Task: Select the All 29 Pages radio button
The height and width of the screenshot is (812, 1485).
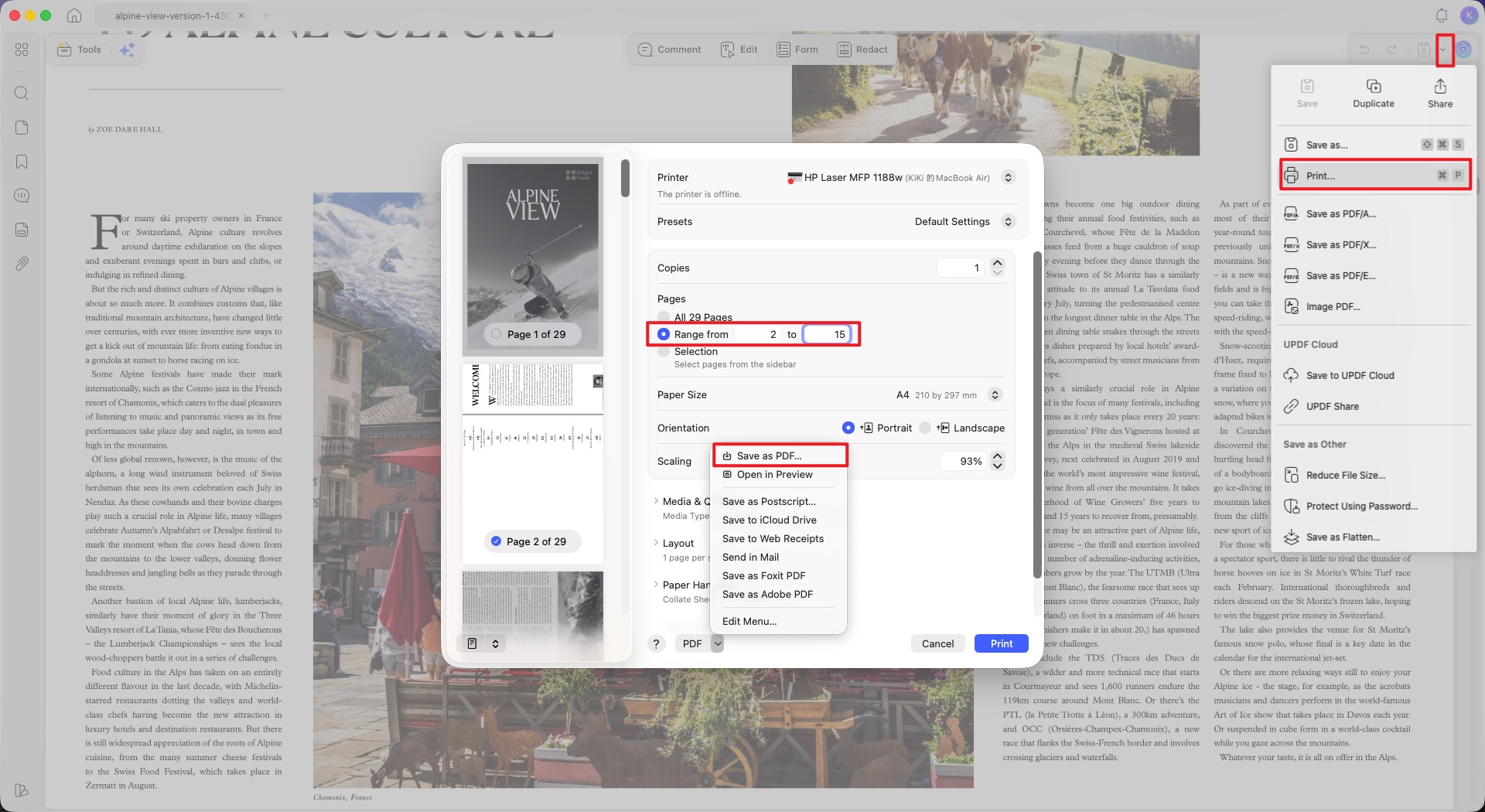Action: click(664, 317)
